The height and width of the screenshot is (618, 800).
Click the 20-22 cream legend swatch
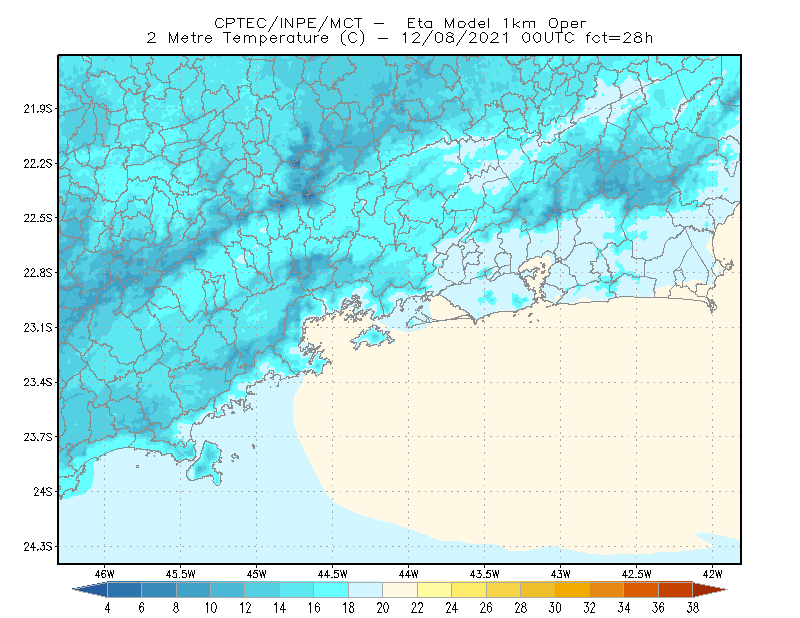(400, 590)
